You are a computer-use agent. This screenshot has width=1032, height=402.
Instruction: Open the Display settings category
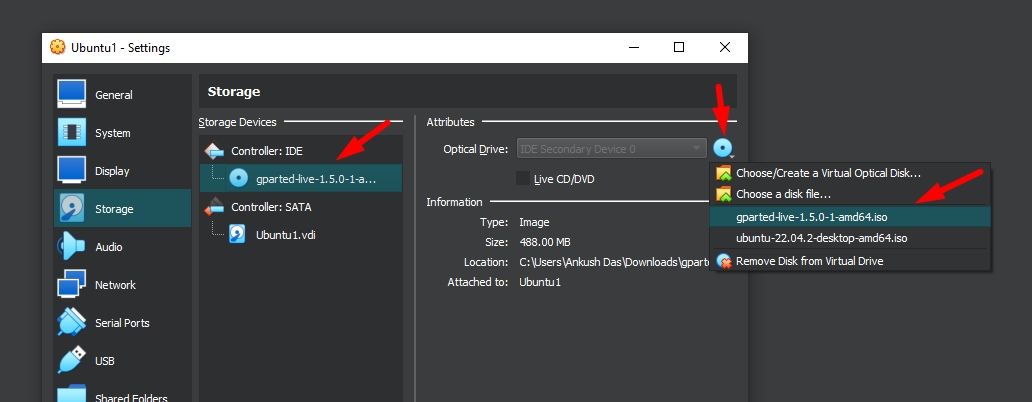coord(122,171)
